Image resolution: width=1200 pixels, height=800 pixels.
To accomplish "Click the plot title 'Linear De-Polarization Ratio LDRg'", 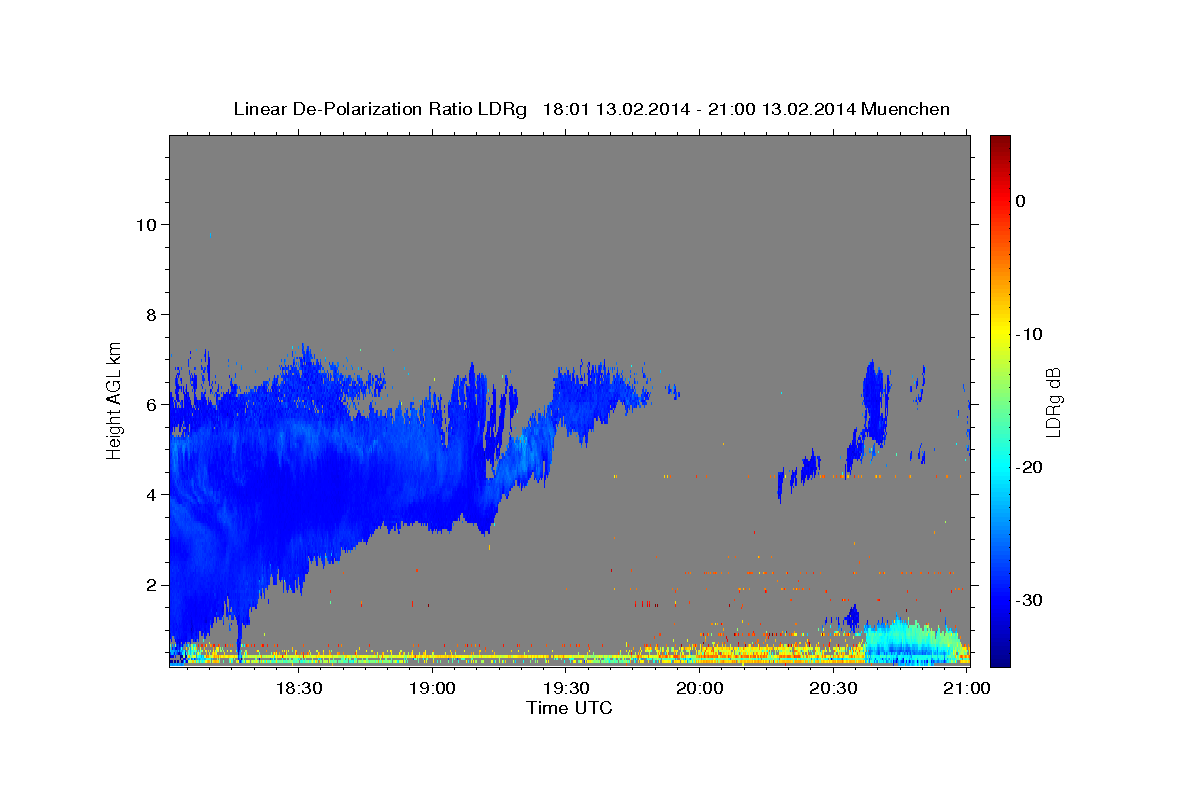I will coord(380,108).
